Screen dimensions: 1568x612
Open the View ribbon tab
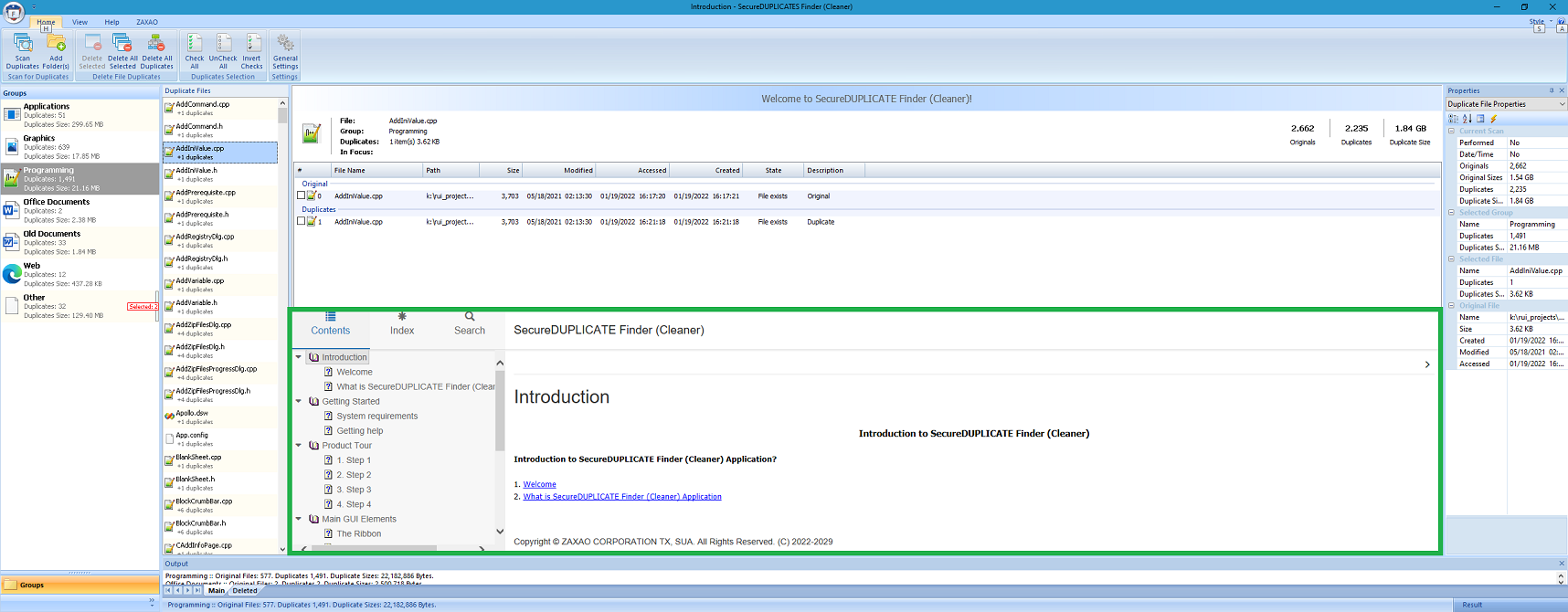coord(80,22)
